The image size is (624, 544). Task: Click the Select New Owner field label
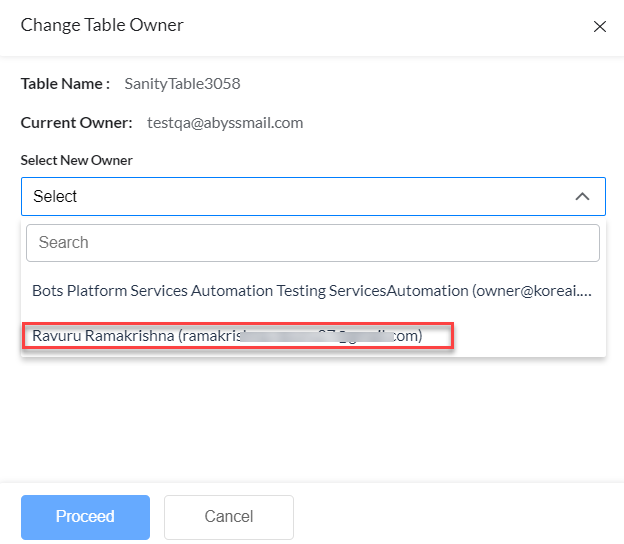(x=77, y=160)
